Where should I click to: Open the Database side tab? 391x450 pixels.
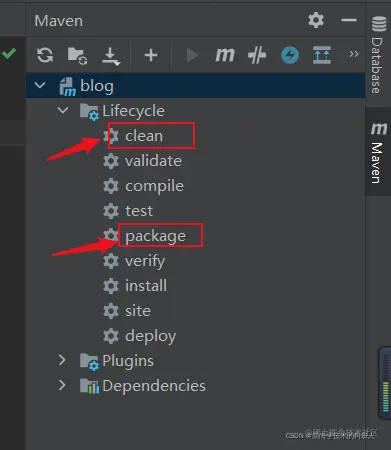(378, 55)
